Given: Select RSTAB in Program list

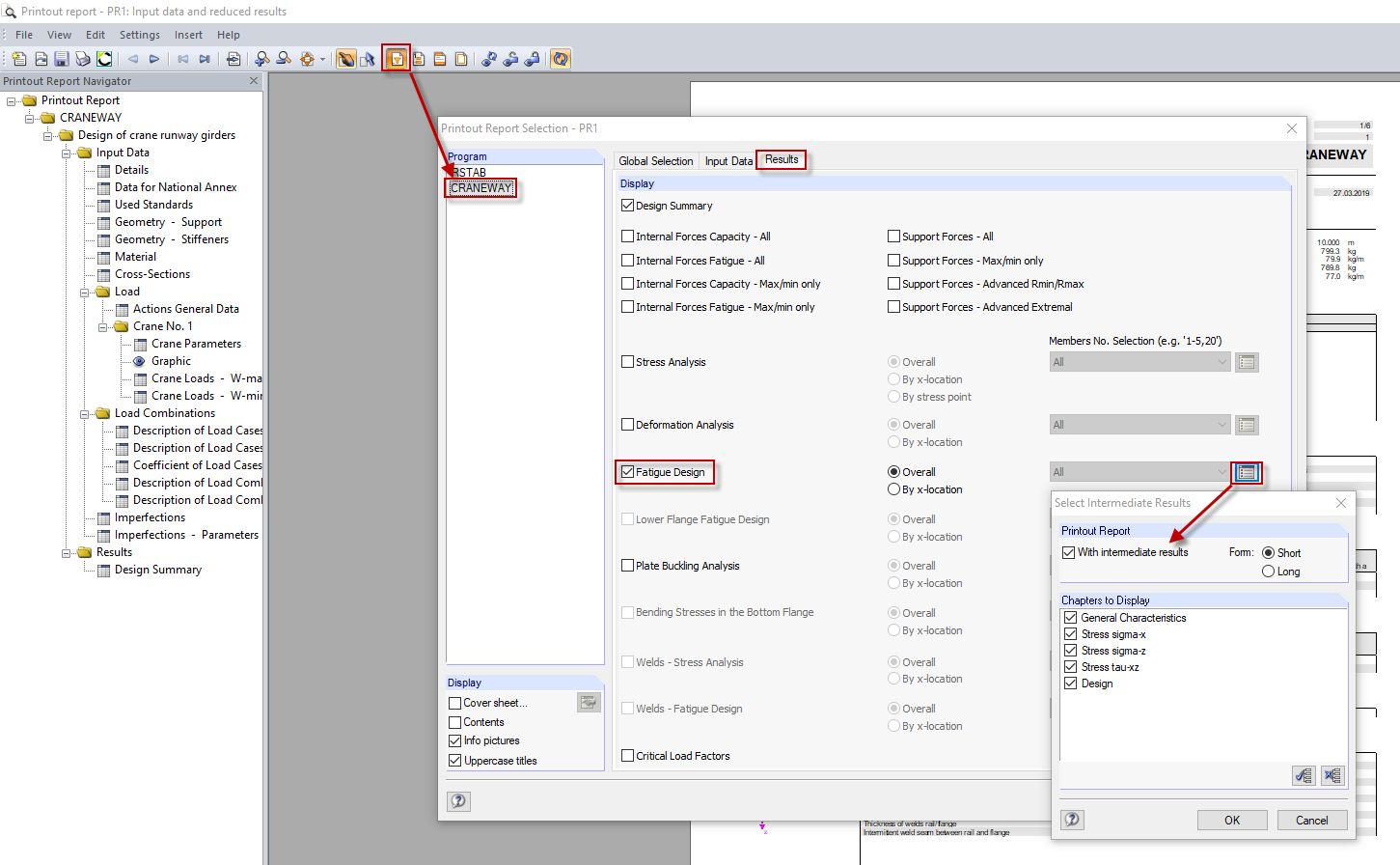Looking at the screenshot, I should point(469,173).
